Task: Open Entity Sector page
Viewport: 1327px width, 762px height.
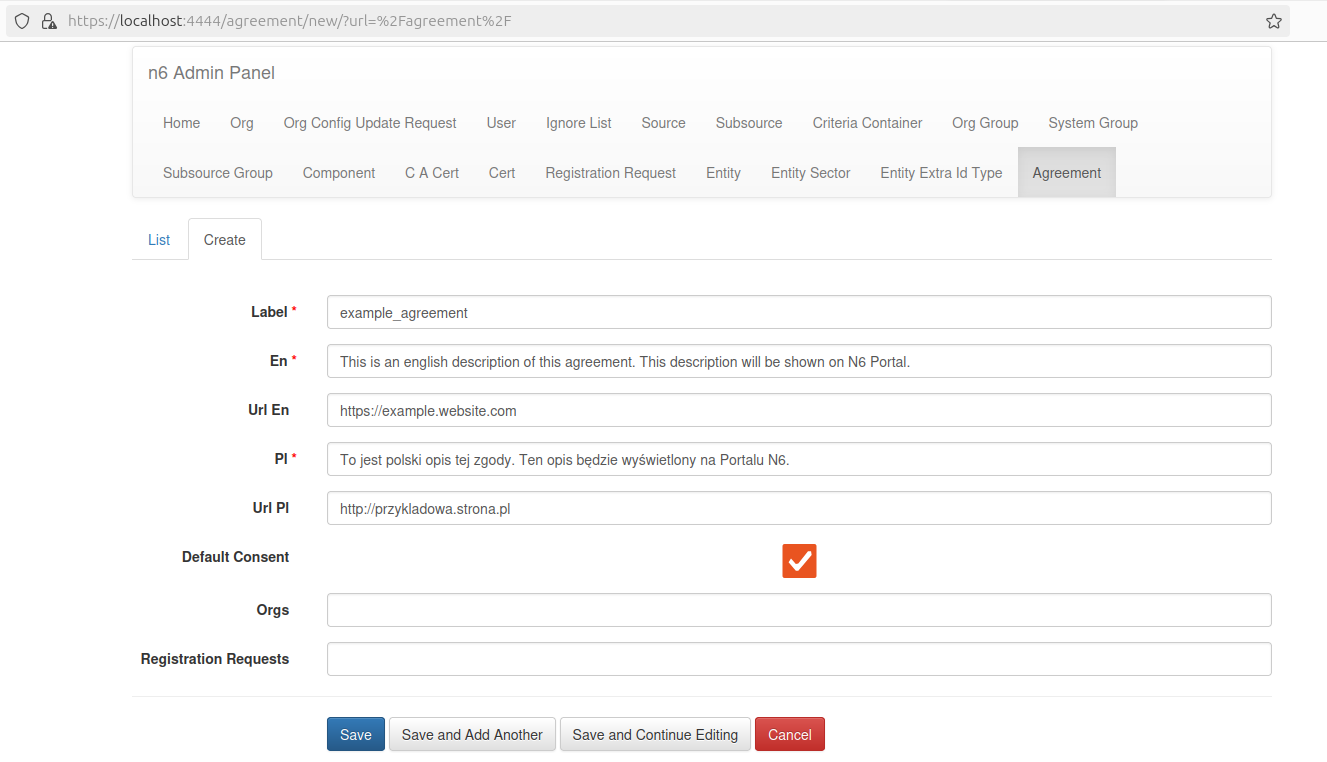Action: click(810, 173)
